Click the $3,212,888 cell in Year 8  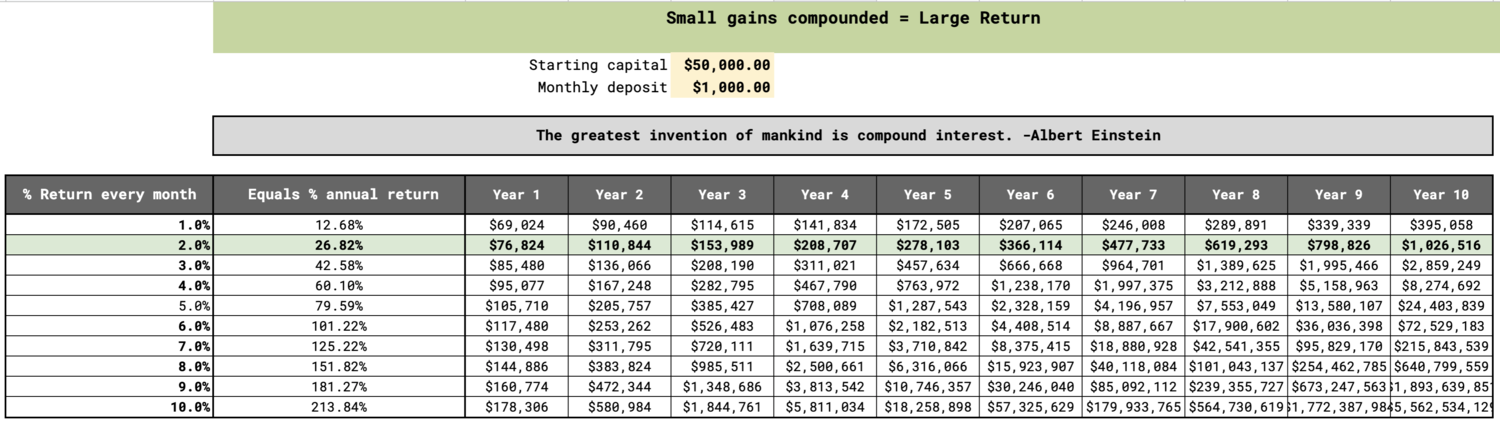coord(1236,285)
